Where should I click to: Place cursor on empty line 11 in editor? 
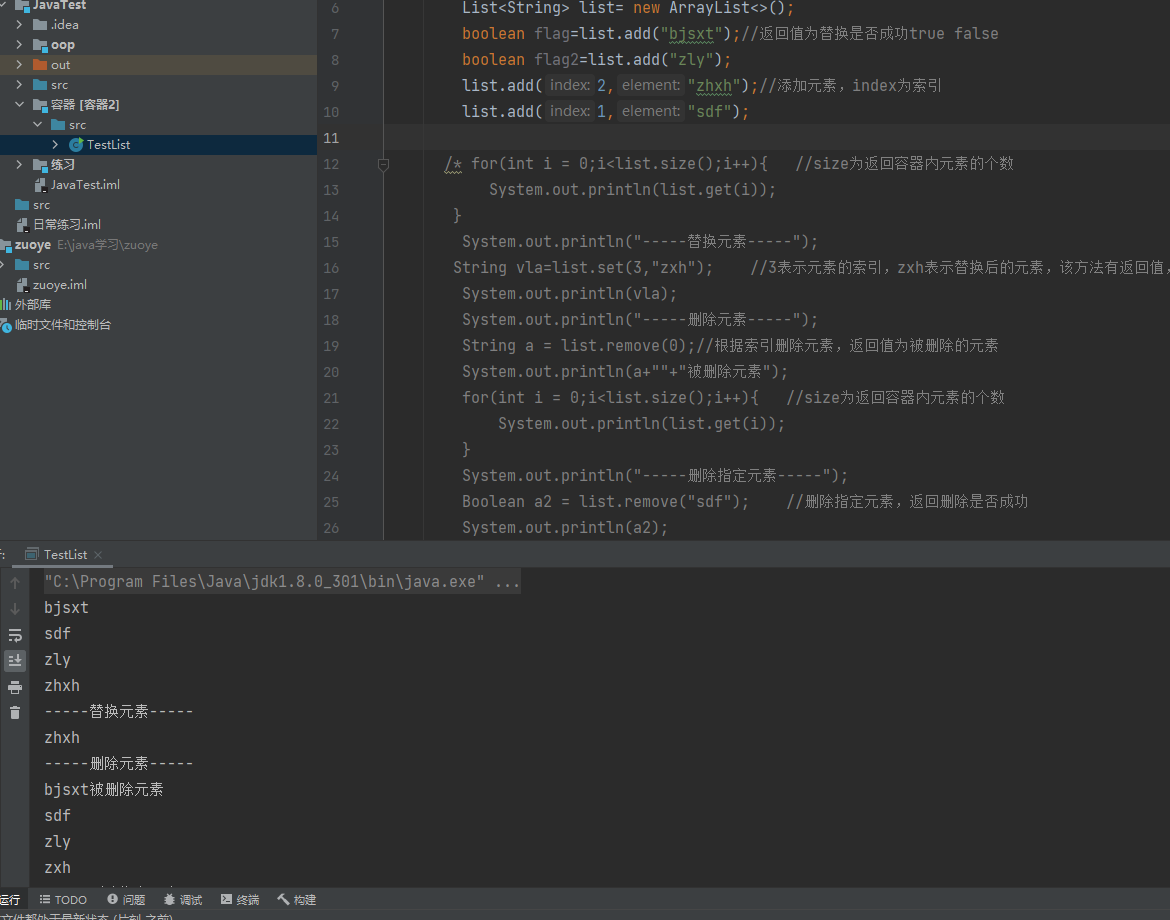776,138
